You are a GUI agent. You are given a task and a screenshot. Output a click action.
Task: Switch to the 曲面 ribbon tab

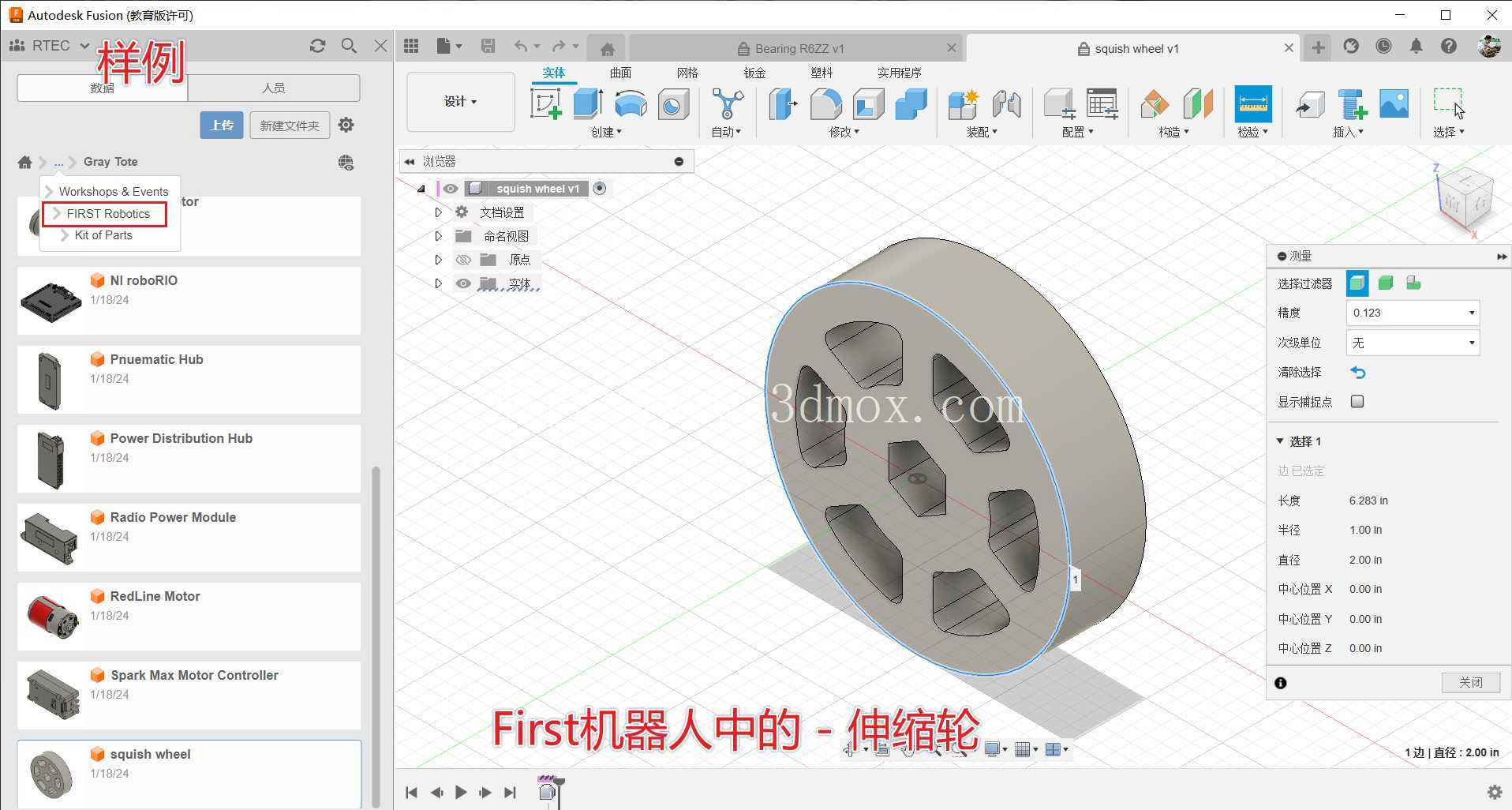pyautogui.click(x=620, y=73)
